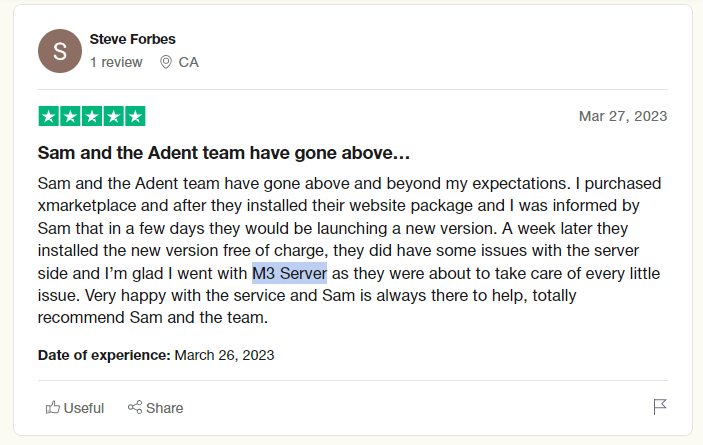Click the first green star

pyautogui.click(x=49, y=116)
